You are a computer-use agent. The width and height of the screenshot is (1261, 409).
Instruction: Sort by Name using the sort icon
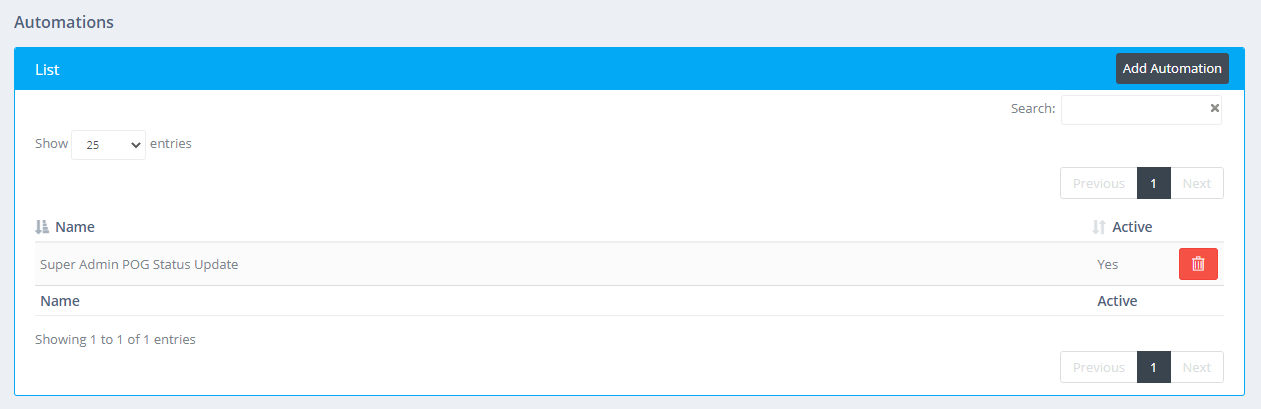(x=42, y=227)
